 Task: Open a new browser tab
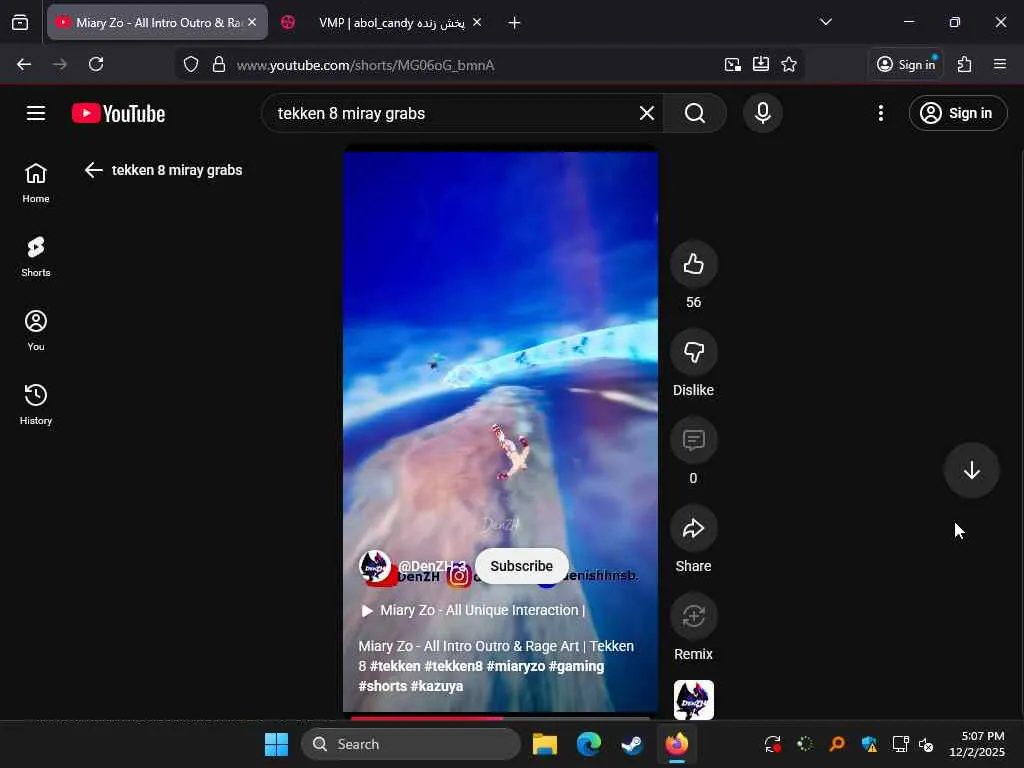[x=515, y=23]
